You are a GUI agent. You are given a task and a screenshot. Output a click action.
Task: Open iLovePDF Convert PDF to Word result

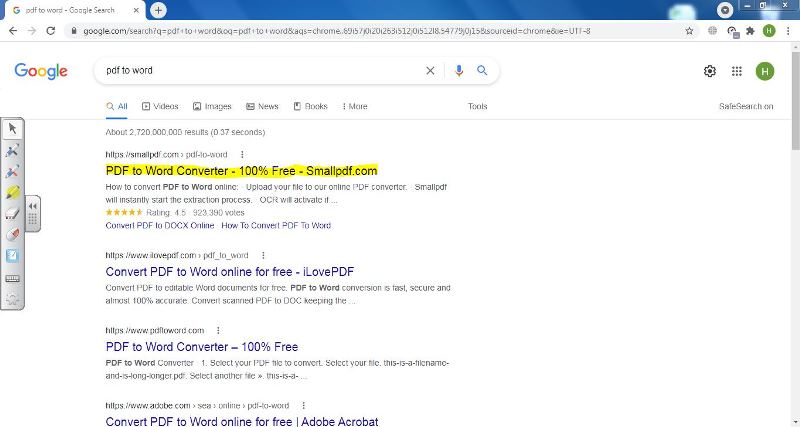(x=230, y=271)
